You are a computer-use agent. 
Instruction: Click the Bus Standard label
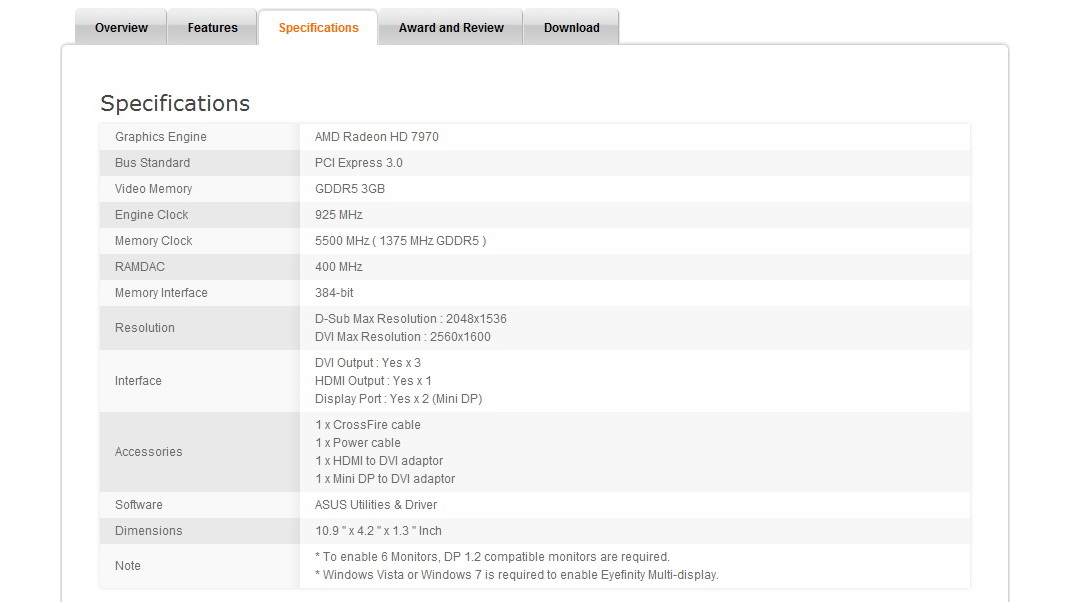point(152,162)
